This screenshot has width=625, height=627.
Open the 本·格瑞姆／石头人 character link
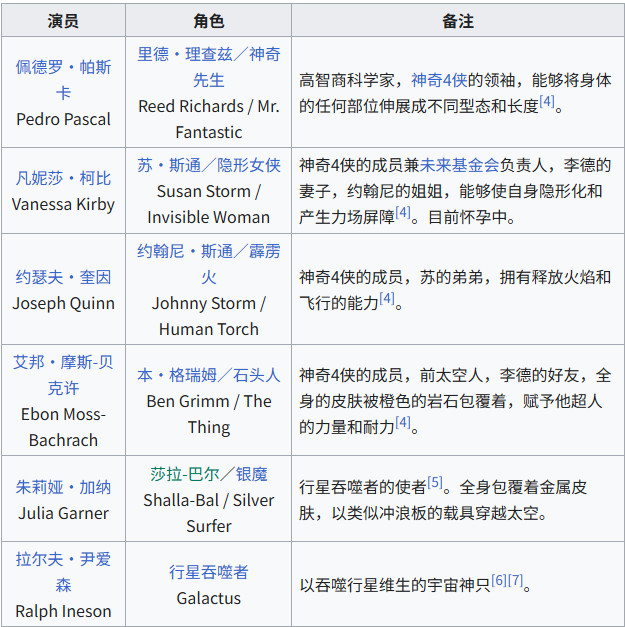(209, 375)
